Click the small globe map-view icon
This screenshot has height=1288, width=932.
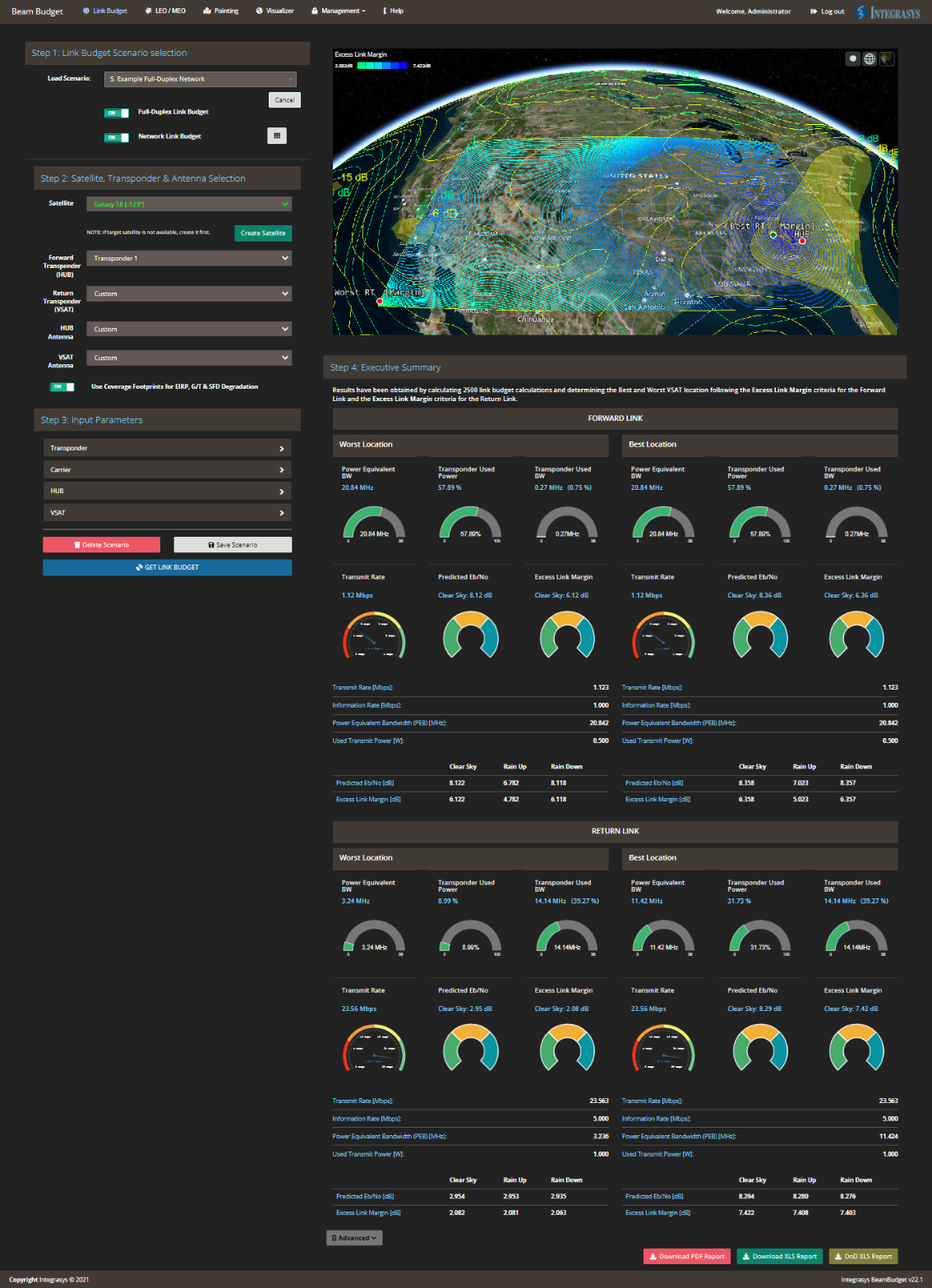pos(853,58)
